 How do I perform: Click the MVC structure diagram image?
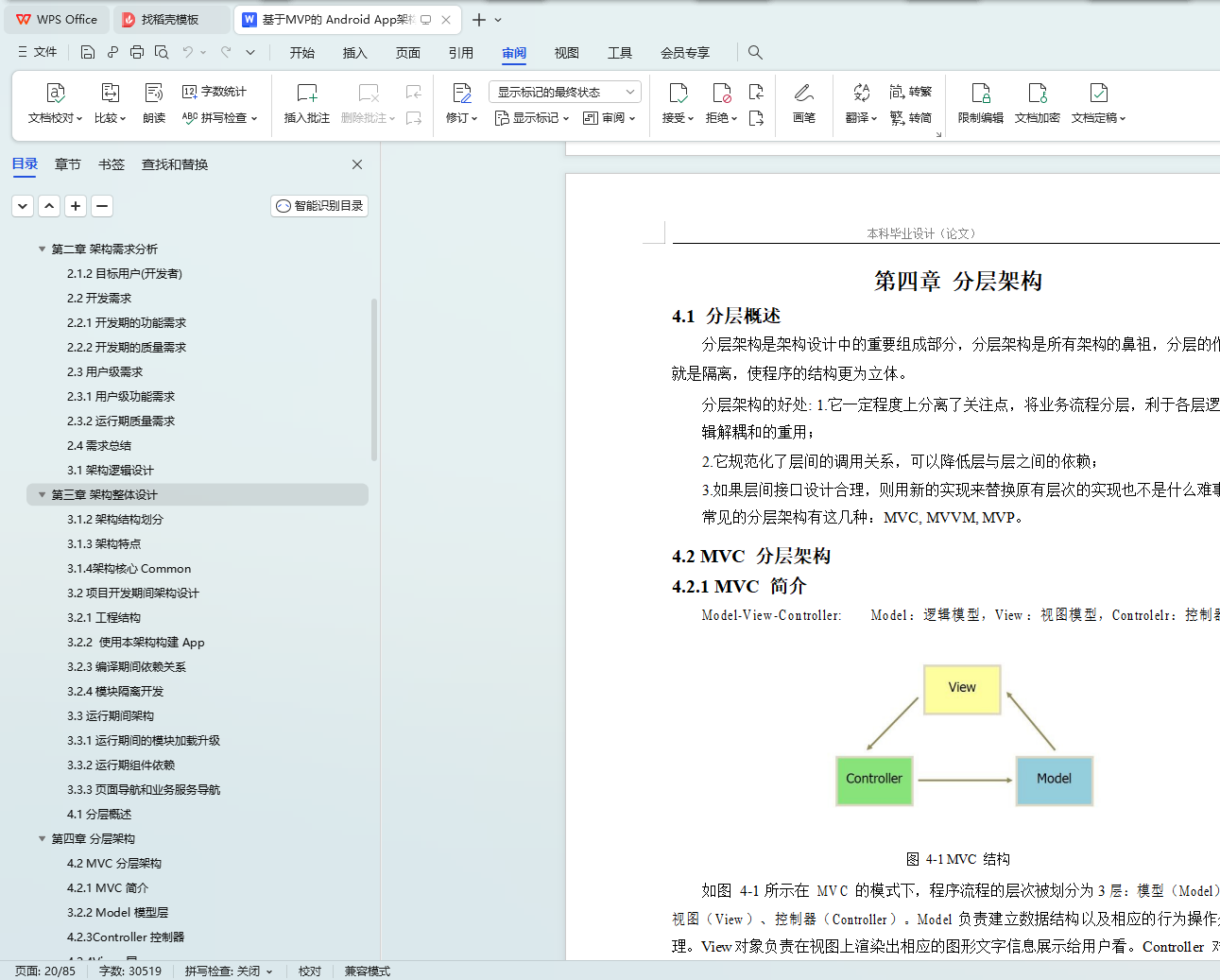[964, 735]
